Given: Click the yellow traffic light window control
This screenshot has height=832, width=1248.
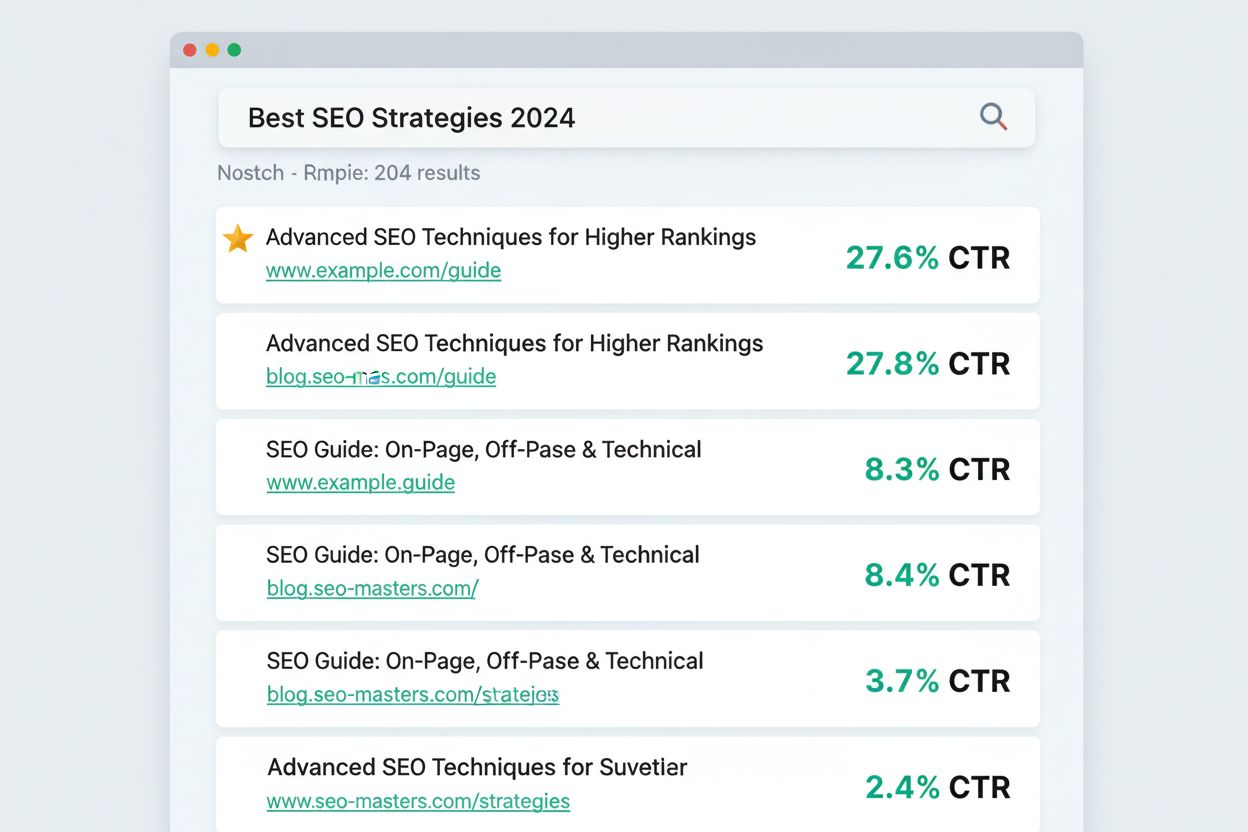Looking at the screenshot, I should coord(211,48).
